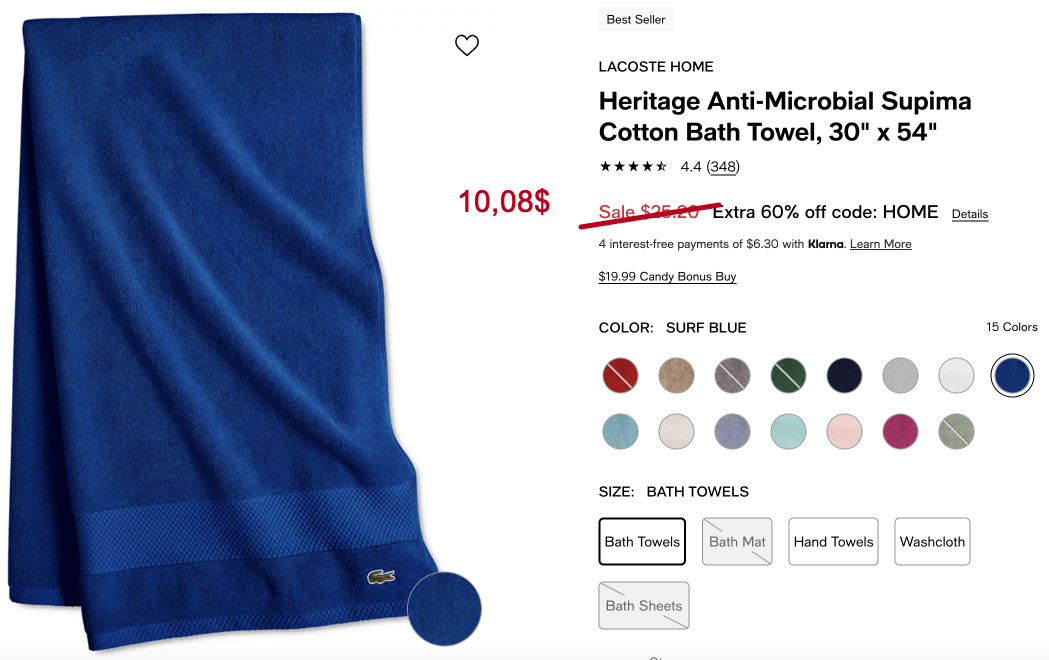Screen dimensions: 1049x660
Task: Open the 348 reviews link
Action: [x=723, y=167]
